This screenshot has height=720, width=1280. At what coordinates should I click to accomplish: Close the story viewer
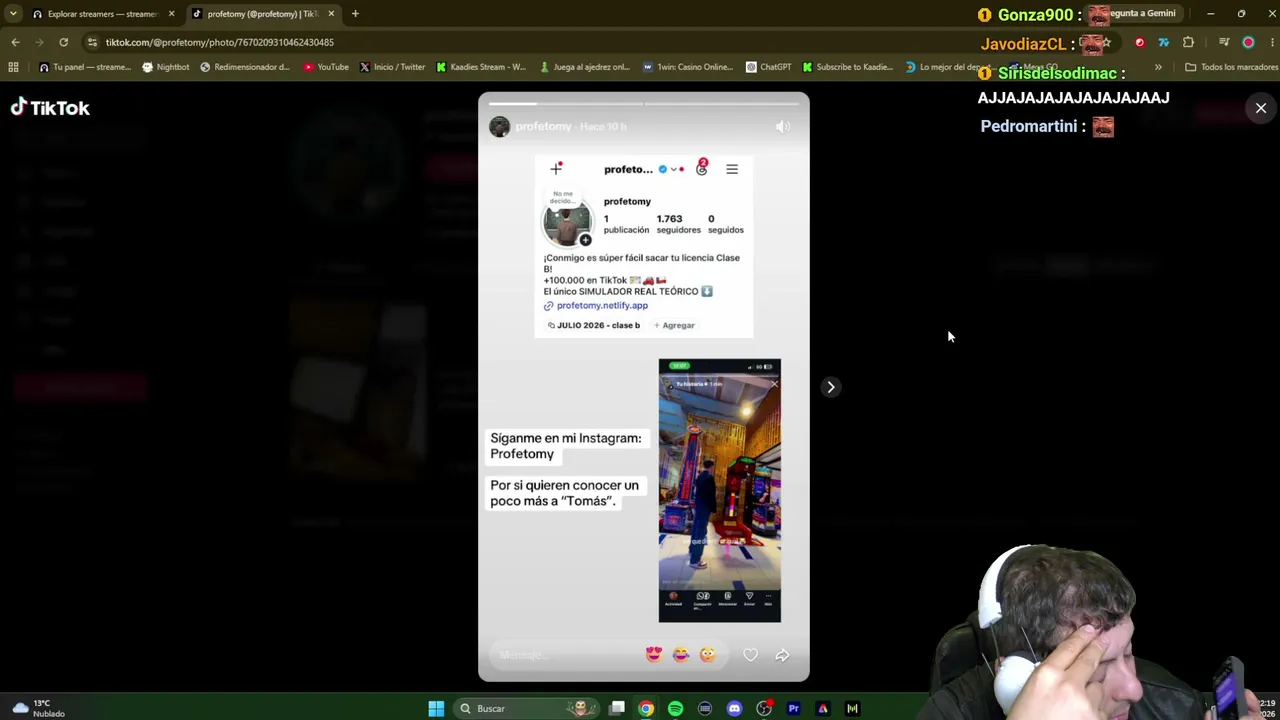pos(1260,108)
